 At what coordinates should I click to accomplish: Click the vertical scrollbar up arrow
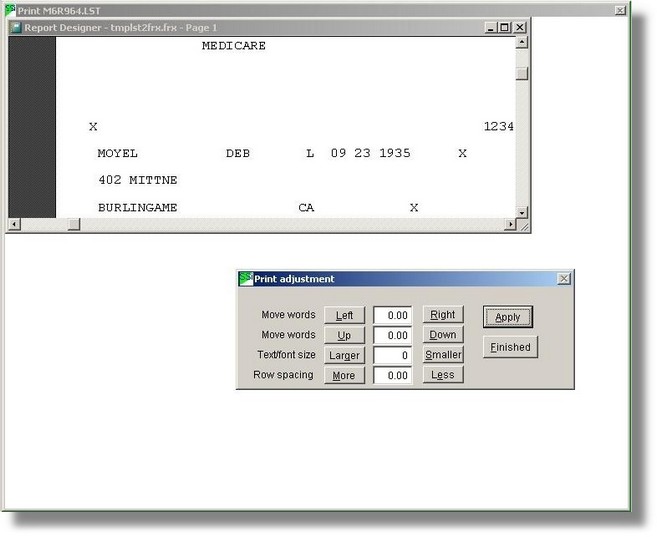[x=522, y=42]
